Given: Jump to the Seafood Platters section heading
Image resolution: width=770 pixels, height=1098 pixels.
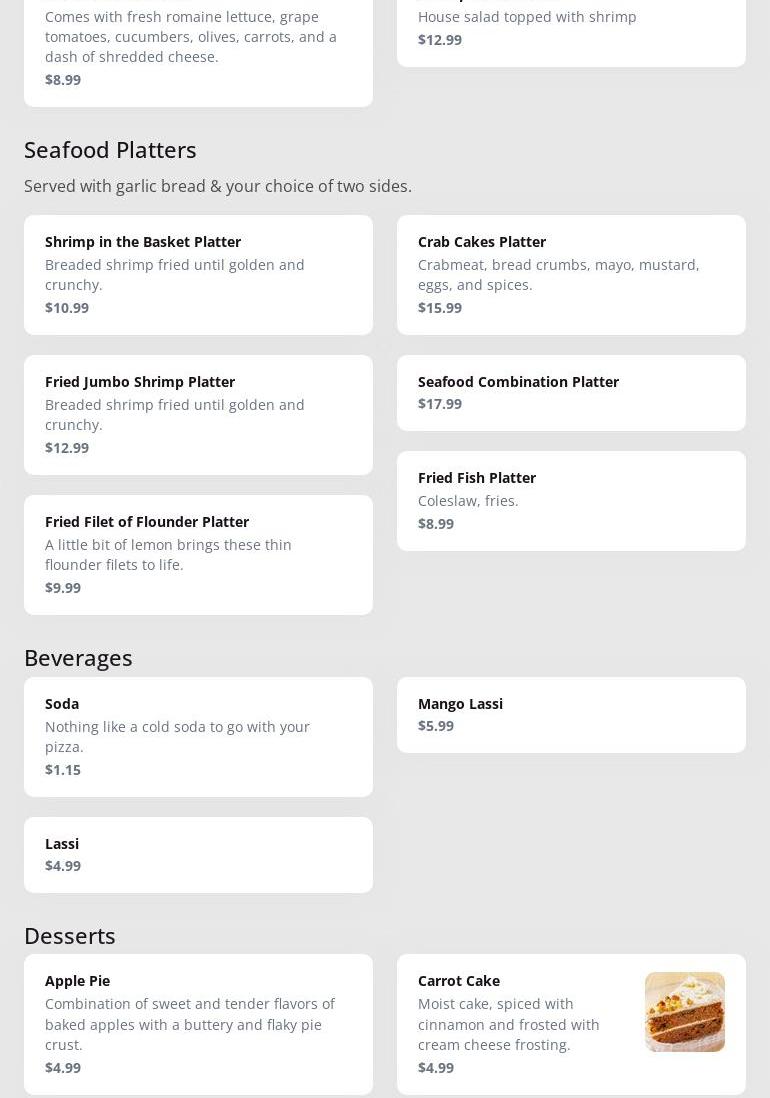Looking at the screenshot, I should click(110, 150).
